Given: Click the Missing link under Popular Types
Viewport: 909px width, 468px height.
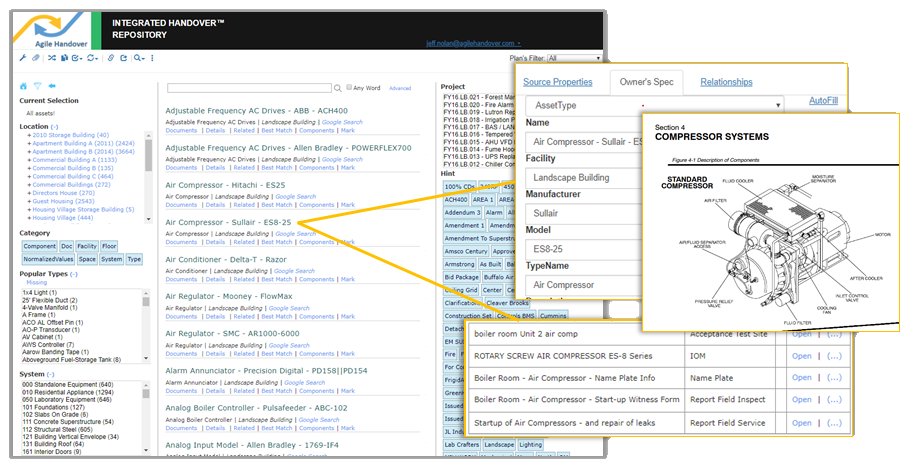Looking at the screenshot, I should pos(37,282).
